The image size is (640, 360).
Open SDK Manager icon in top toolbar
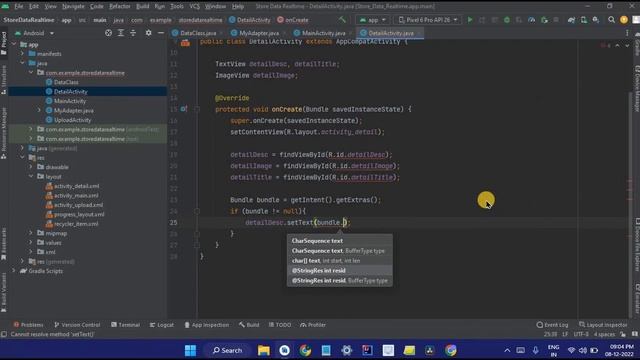[x=596, y=20]
